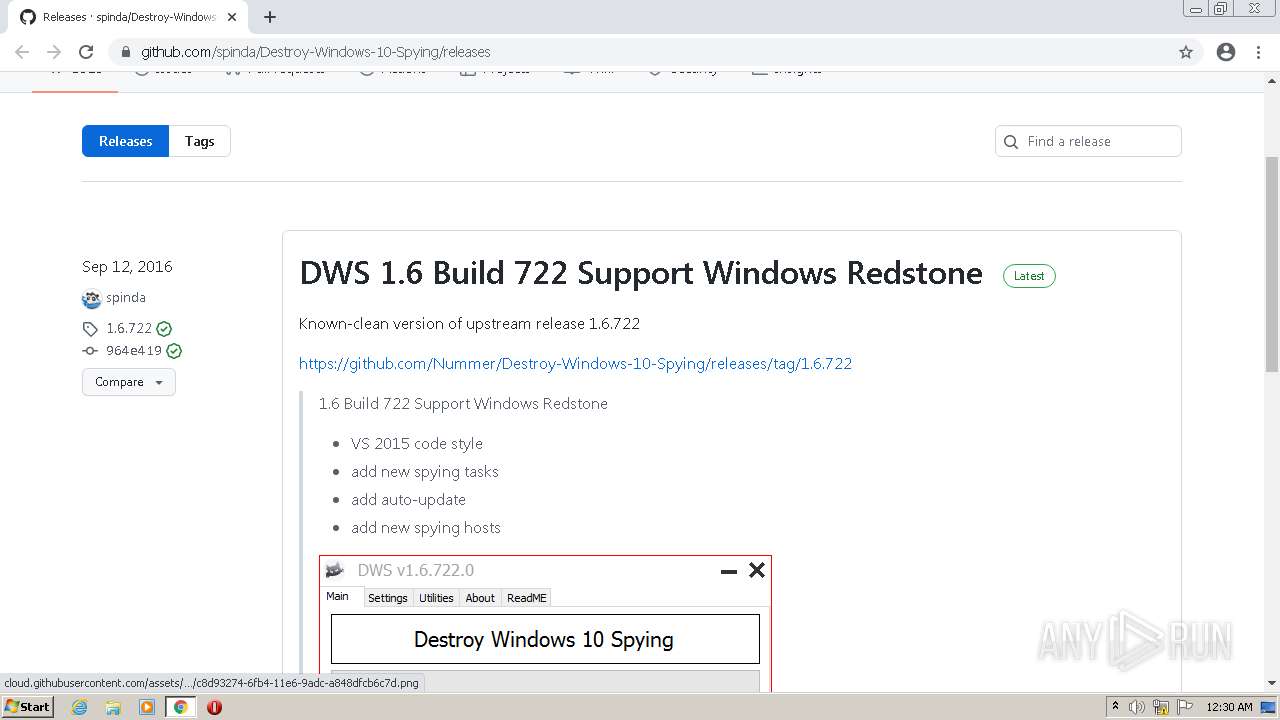Open the 1.6.722 tag link
Viewport: 1280px width, 720px height.
click(x=129, y=329)
